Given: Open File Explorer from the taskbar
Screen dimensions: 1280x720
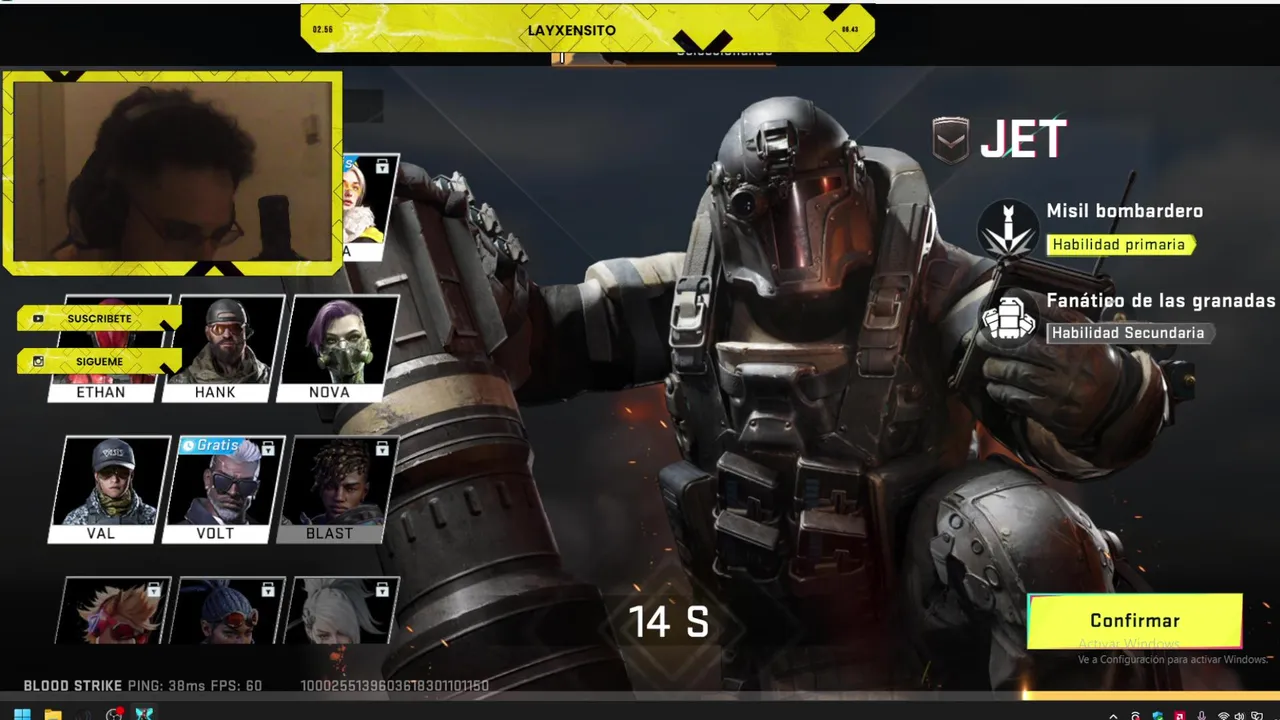Looking at the screenshot, I should coord(53,714).
